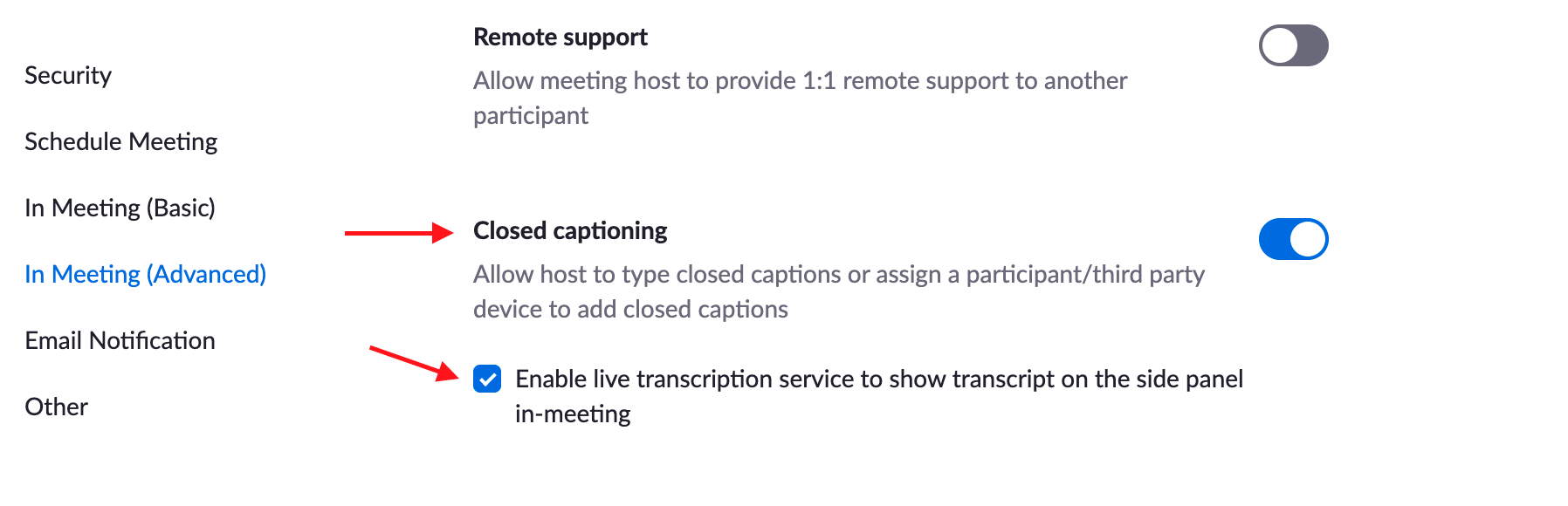1568x506 pixels.
Task: Click the live transcription label text
Action: click(x=879, y=379)
